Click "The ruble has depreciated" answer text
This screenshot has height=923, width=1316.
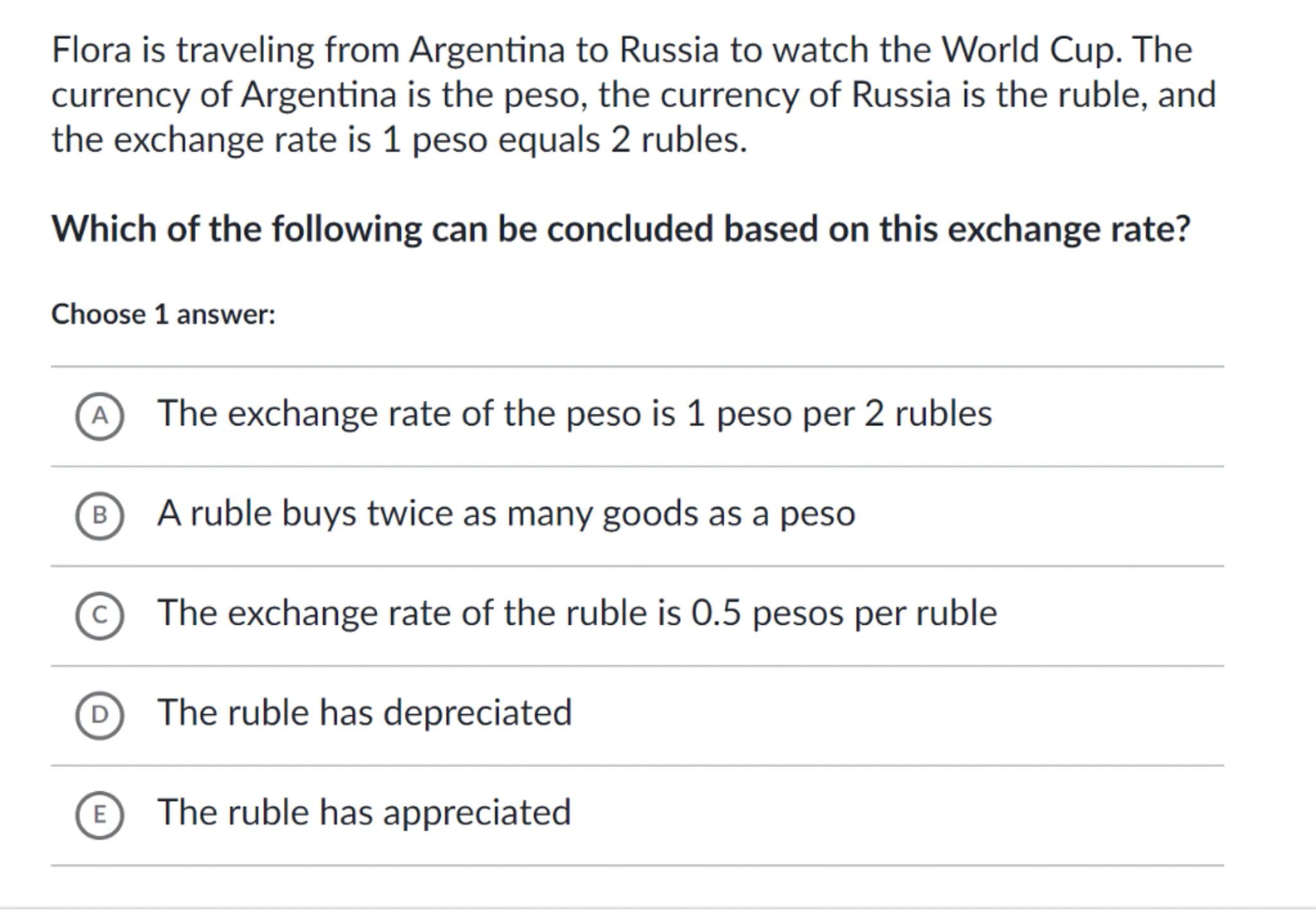pyautogui.click(x=364, y=713)
